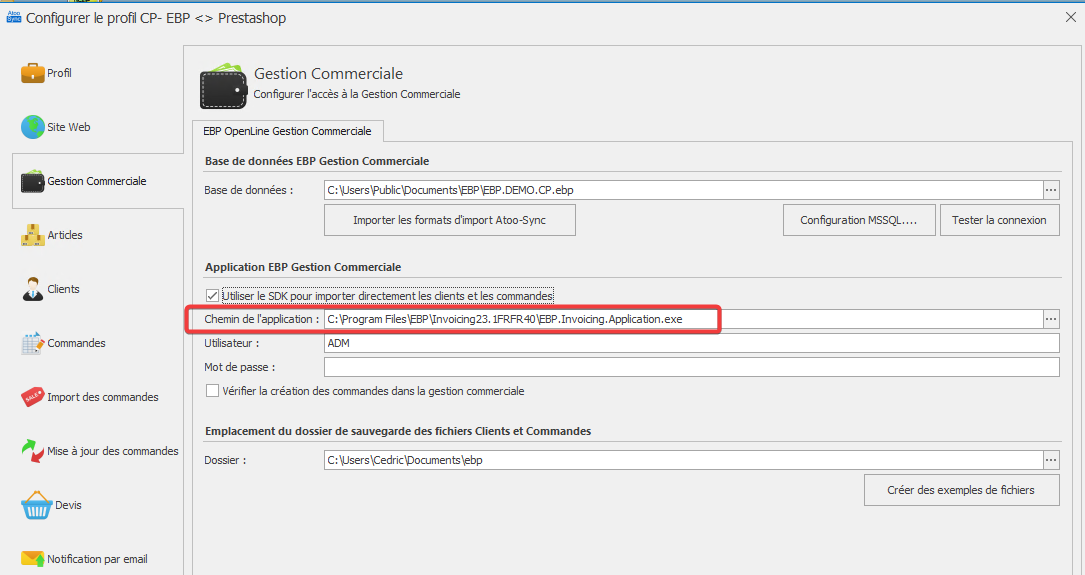1085x575 pixels.
Task: Click Application EBP Gestion Commerciale heading
Action: coord(303,267)
